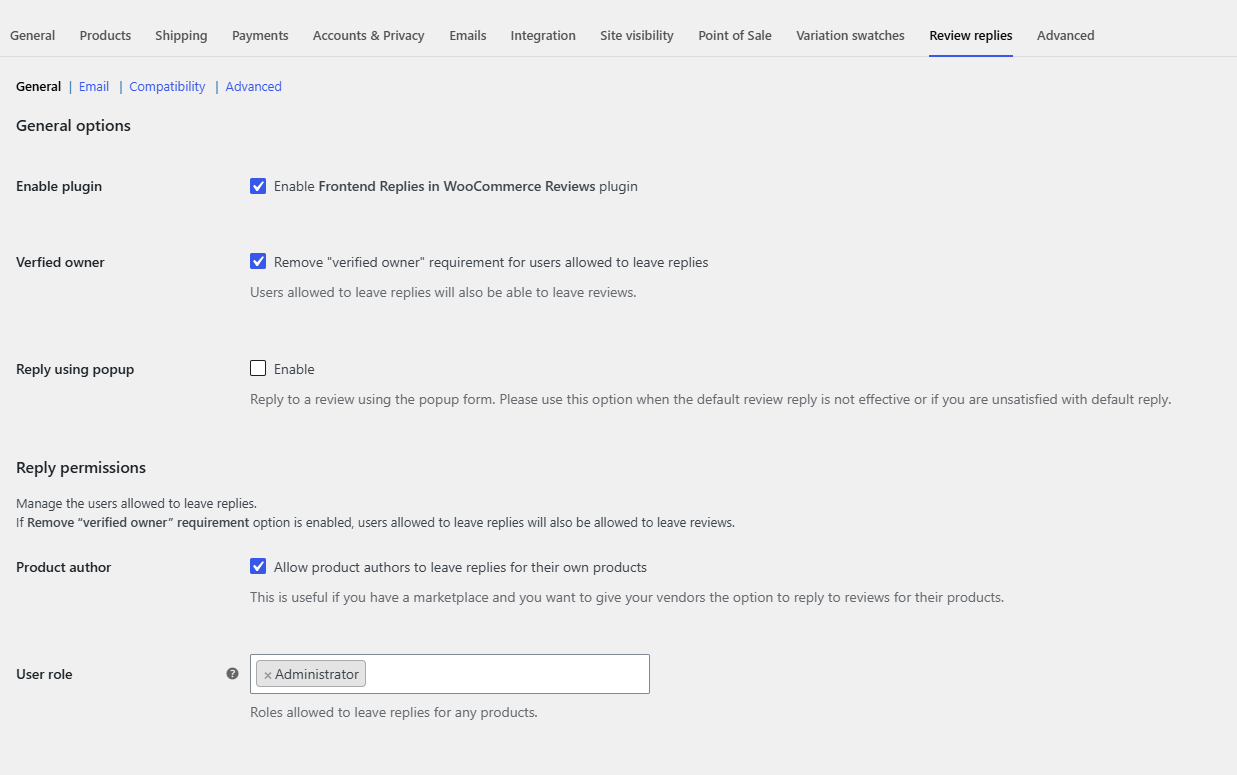Click the Verfied owner label
This screenshot has height=775, width=1237.
[60, 262]
